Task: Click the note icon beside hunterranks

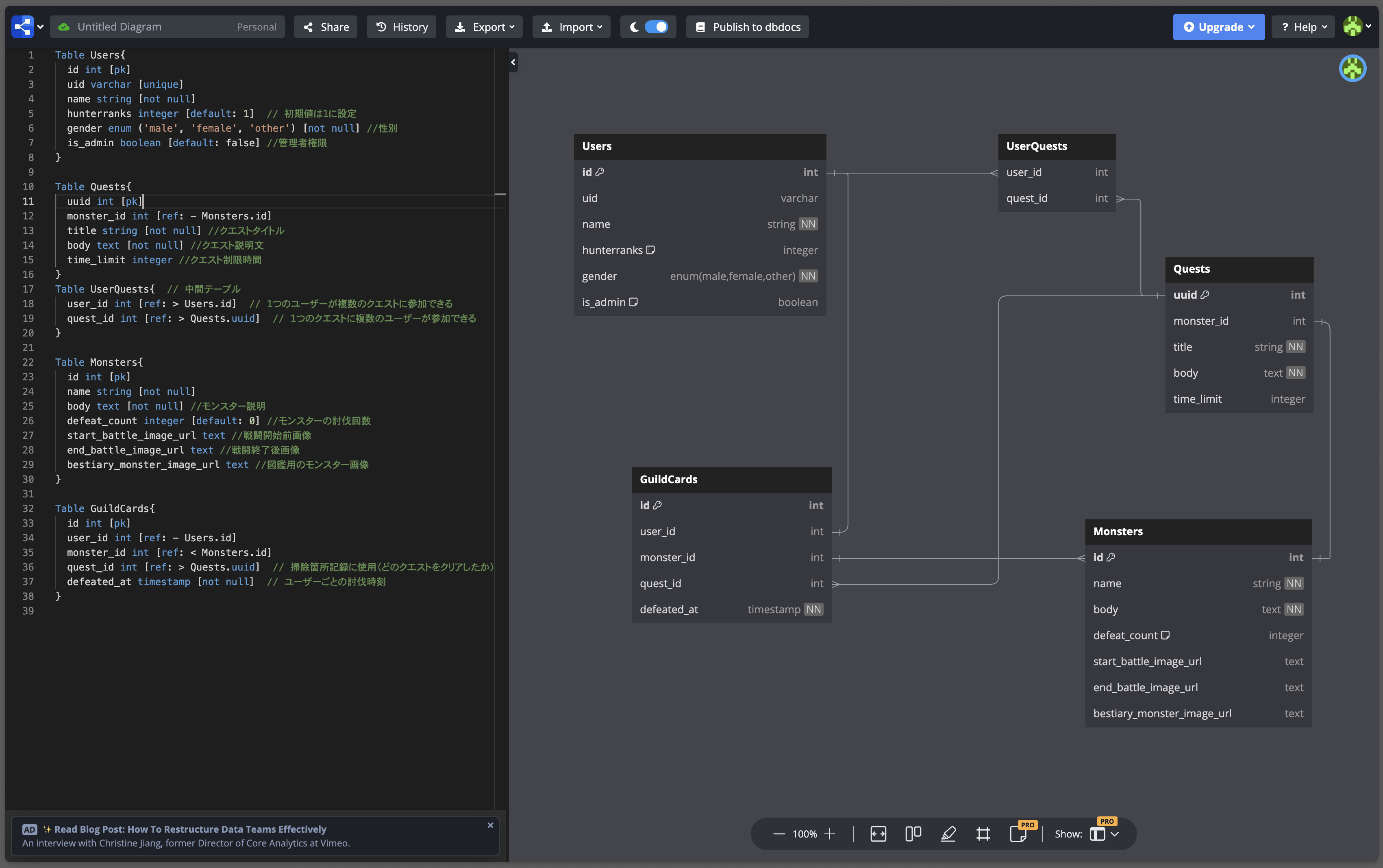Action: point(650,250)
